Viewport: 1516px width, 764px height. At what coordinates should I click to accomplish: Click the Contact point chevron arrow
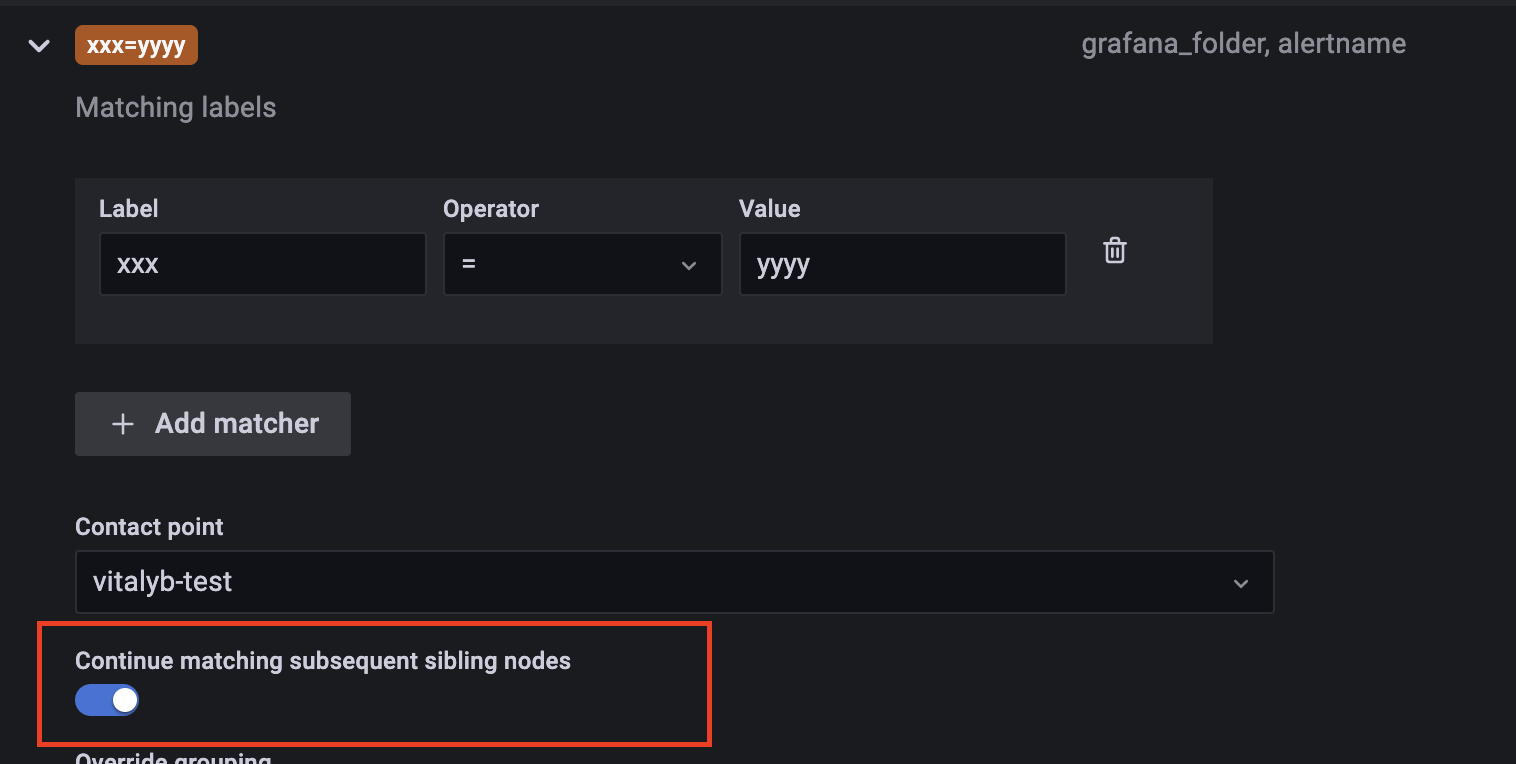pyautogui.click(x=1240, y=583)
